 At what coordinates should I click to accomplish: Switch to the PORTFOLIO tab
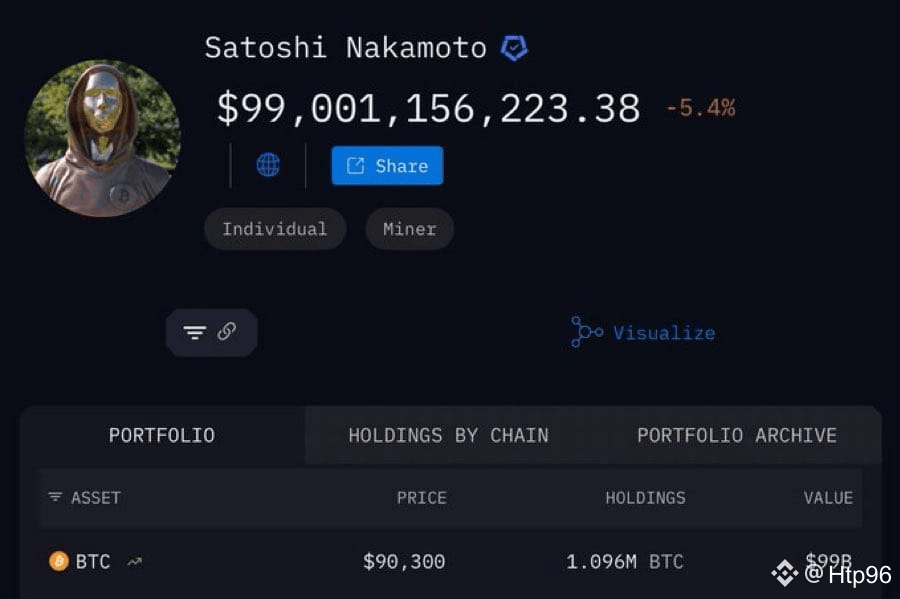[x=162, y=435]
